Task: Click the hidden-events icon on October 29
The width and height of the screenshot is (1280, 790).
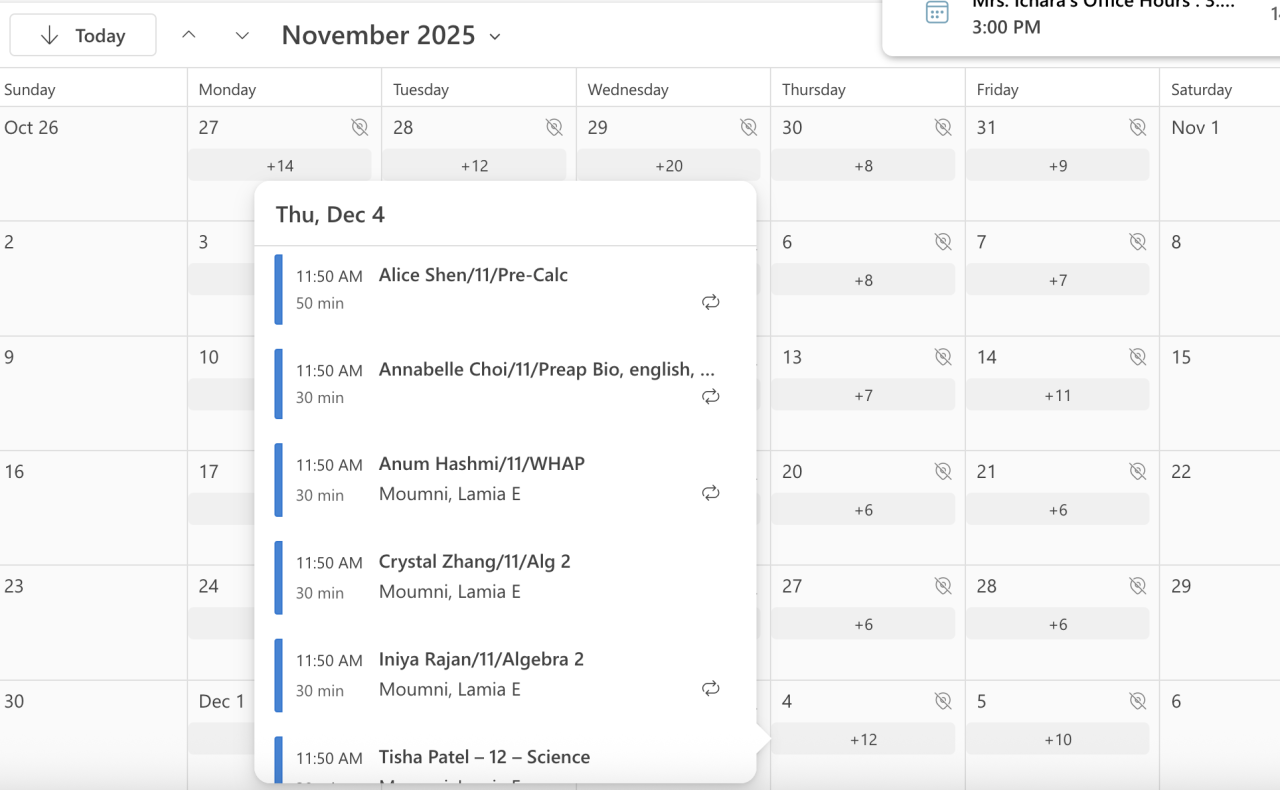Action: (x=748, y=127)
